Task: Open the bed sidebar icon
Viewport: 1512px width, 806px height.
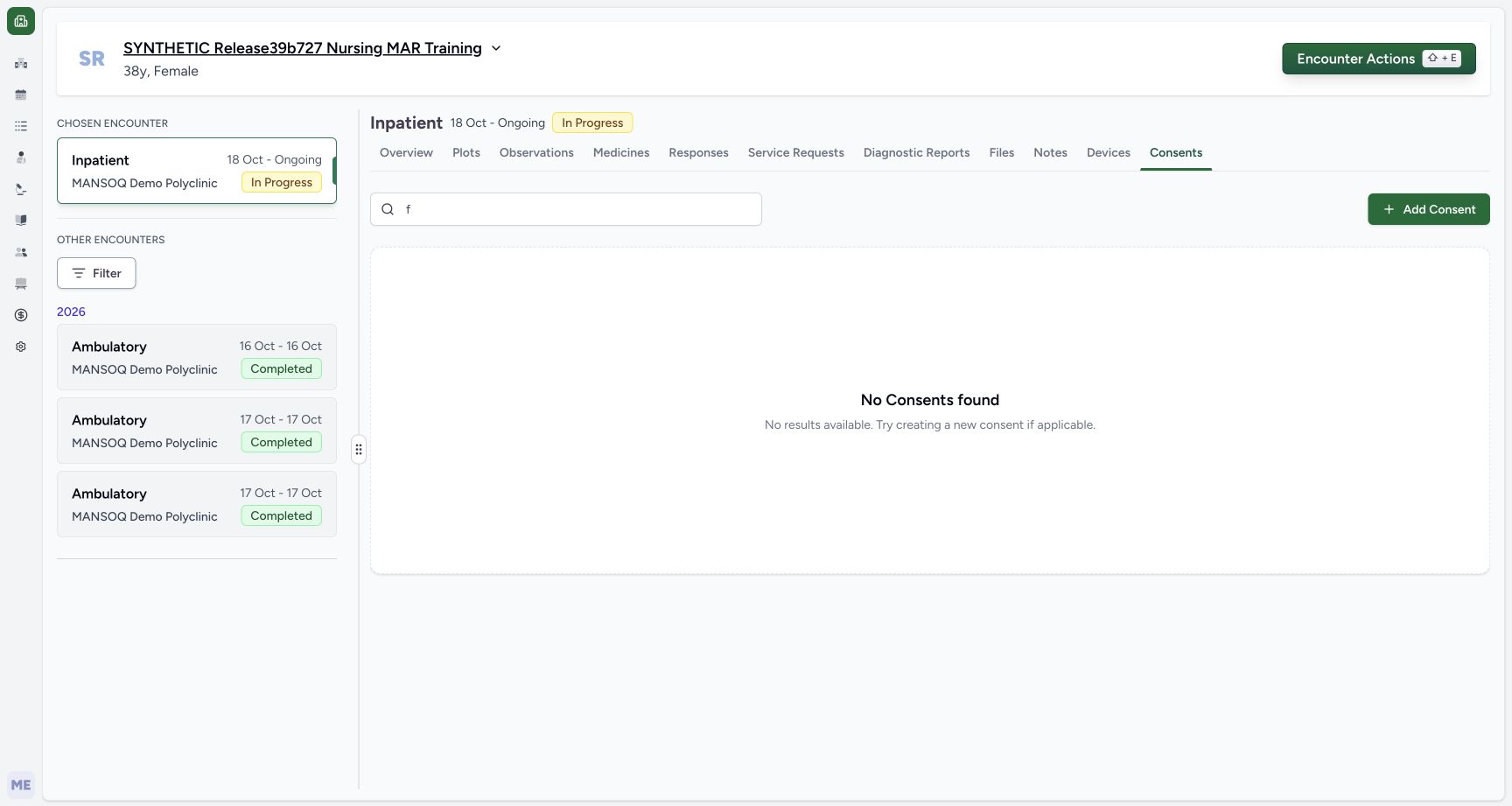Action: pos(21,284)
